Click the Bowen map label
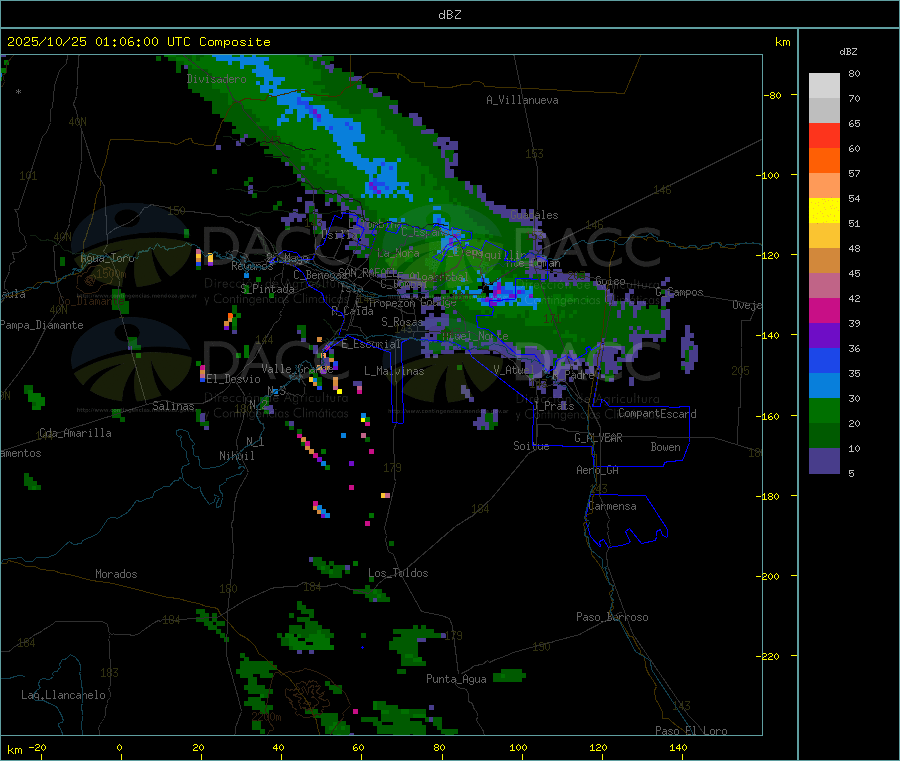This screenshot has height=761, width=900. pos(665,447)
